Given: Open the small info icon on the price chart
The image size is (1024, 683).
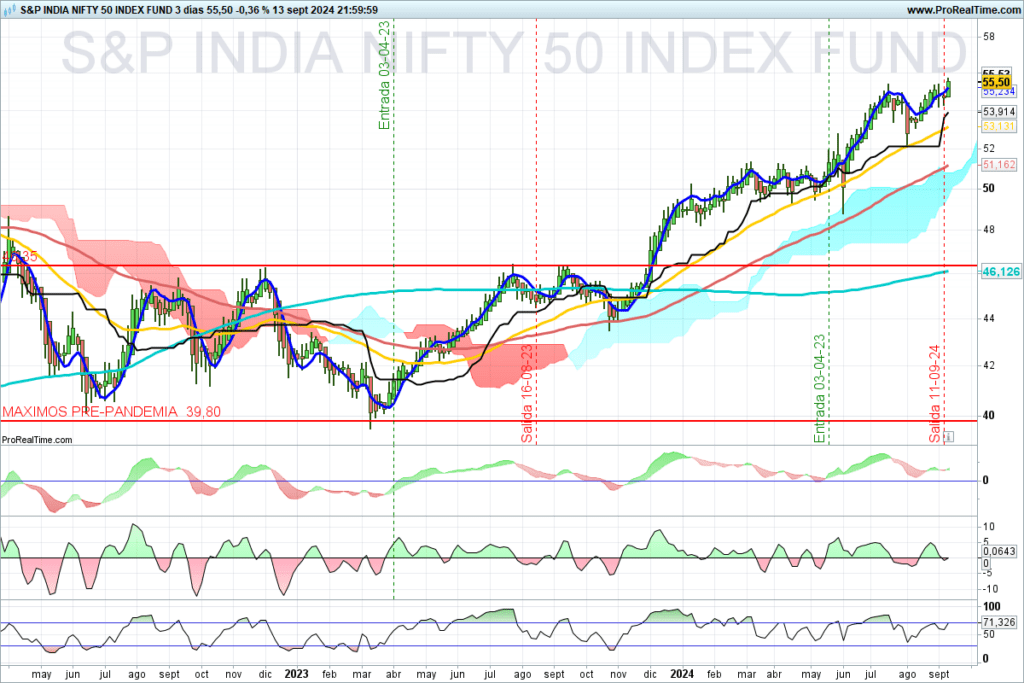Looking at the screenshot, I should 949,436.
